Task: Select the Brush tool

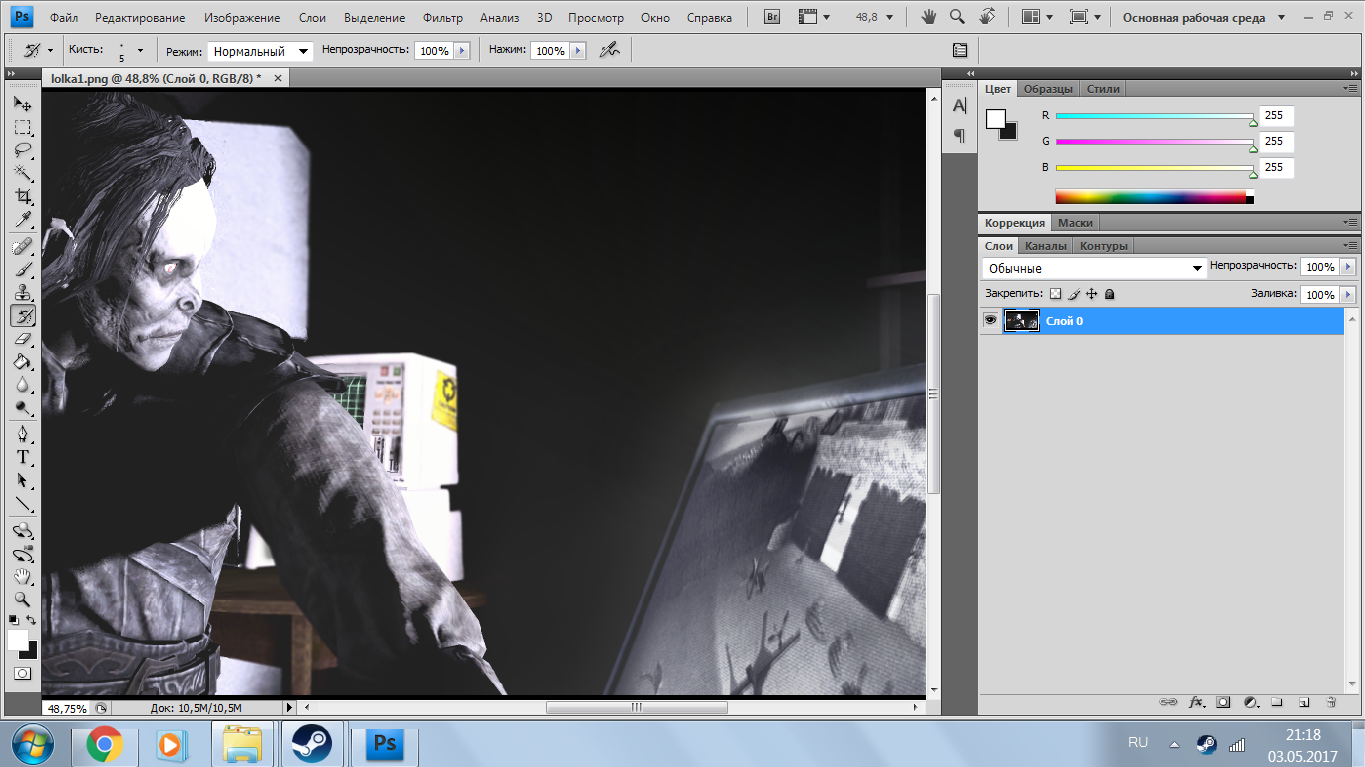Action: pos(22,269)
